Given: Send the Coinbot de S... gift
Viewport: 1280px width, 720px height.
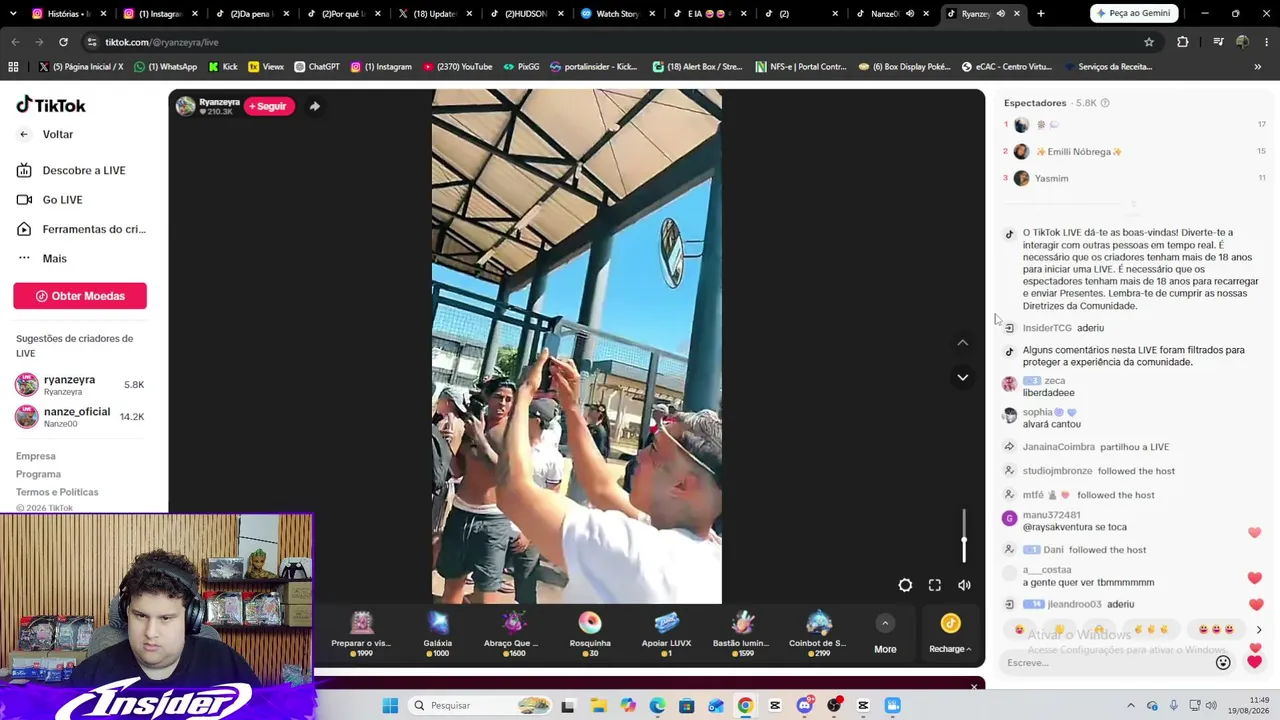Looking at the screenshot, I should (818, 635).
